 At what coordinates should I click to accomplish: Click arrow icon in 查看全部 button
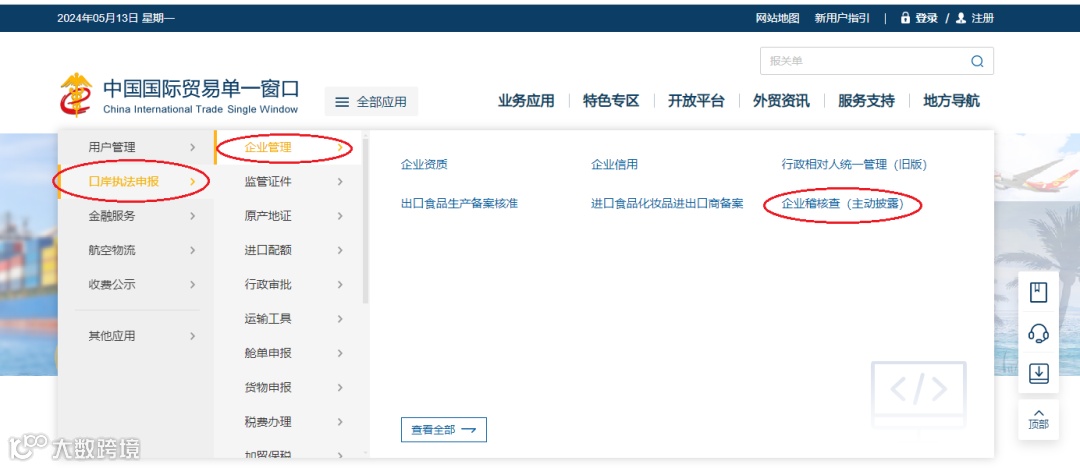[468, 429]
